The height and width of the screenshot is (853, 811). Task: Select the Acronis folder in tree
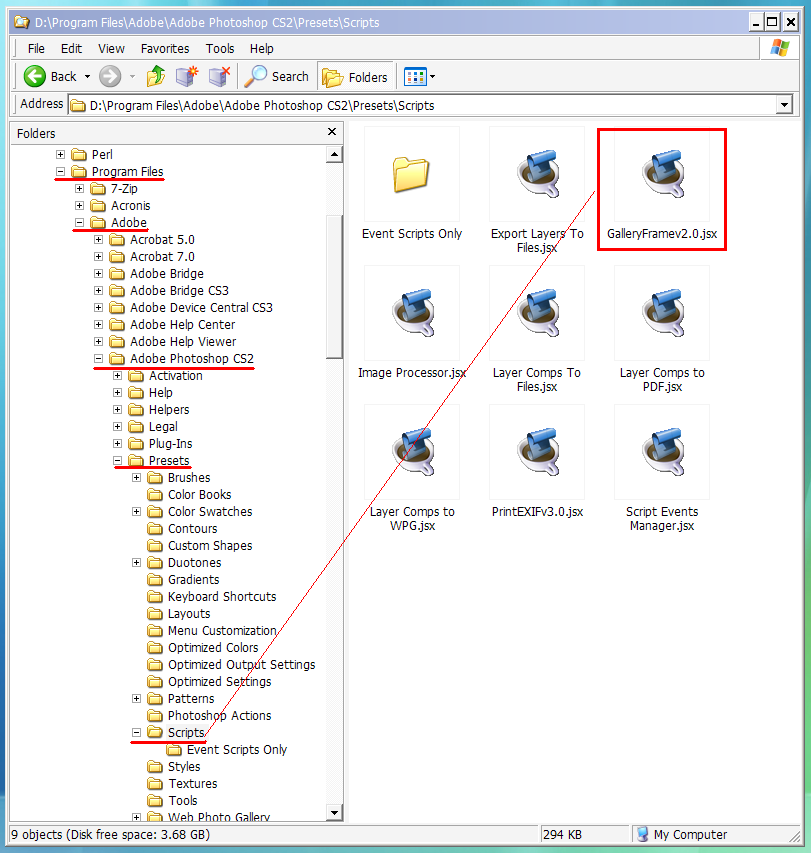131,206
